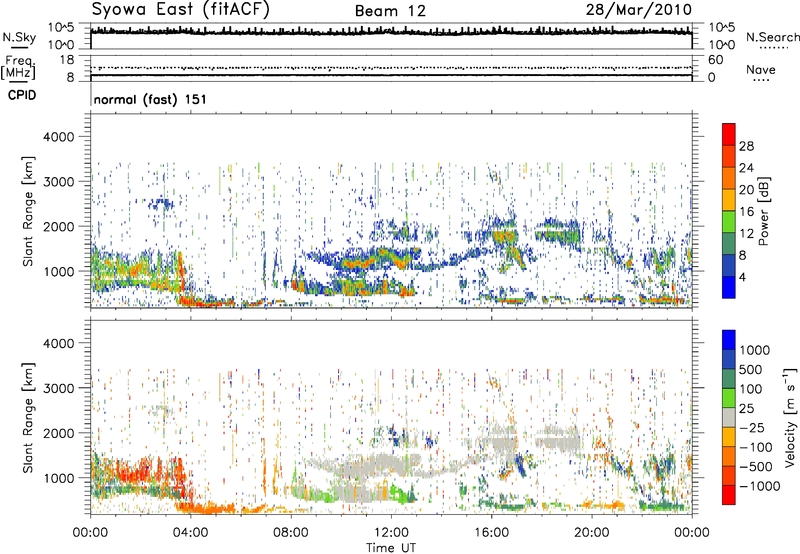This screenshot has height=554, width=800.
Task: Click the '2000' tick on the velocity panel
Action: pyautogui.click(x=58, y=433)
